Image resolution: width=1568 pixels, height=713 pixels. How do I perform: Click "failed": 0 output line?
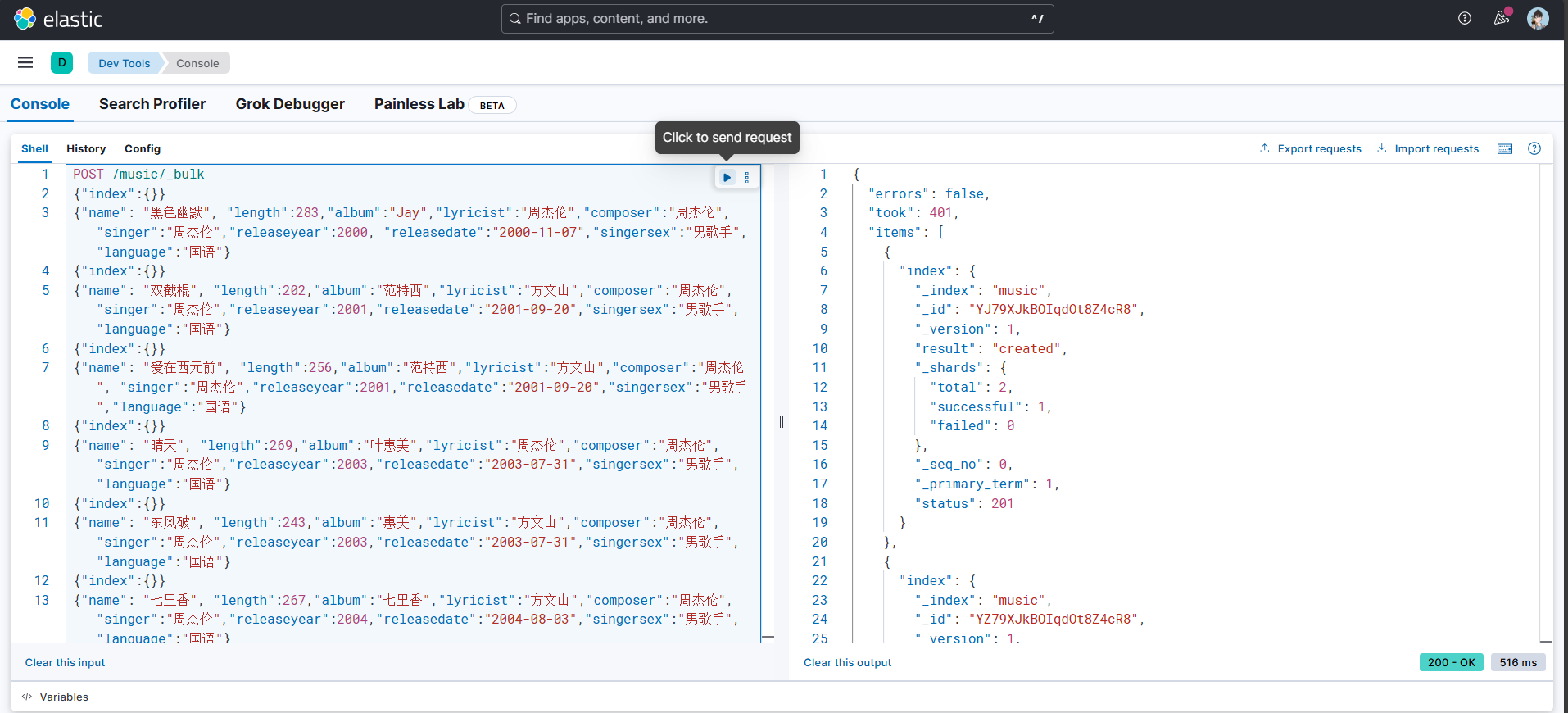972,426
